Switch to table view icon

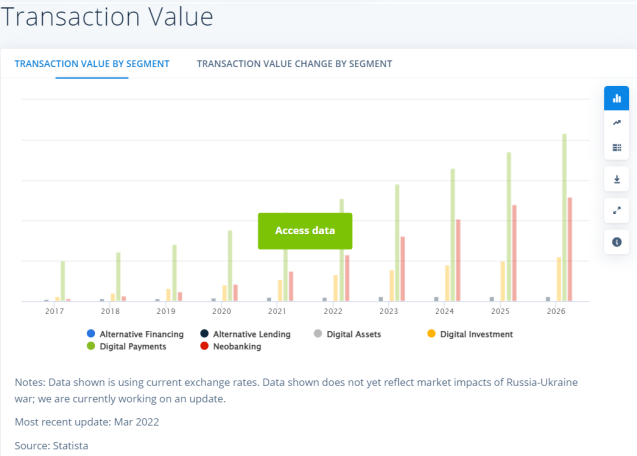(616, 147)
